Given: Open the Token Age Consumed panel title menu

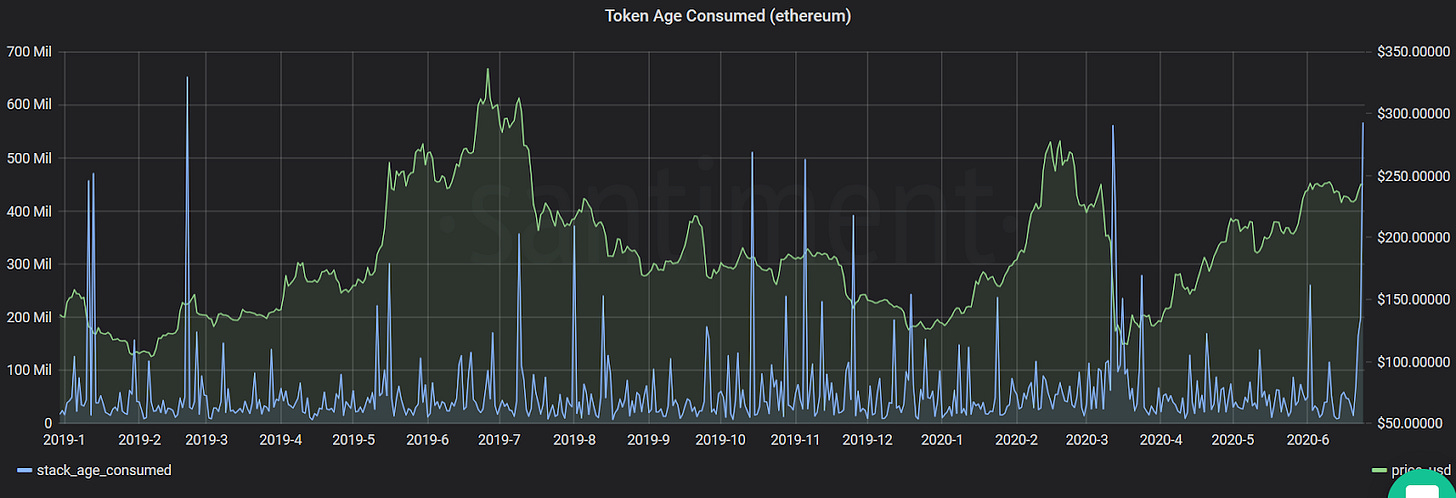Looking at the screenshot, I should [x=727, y=16].
